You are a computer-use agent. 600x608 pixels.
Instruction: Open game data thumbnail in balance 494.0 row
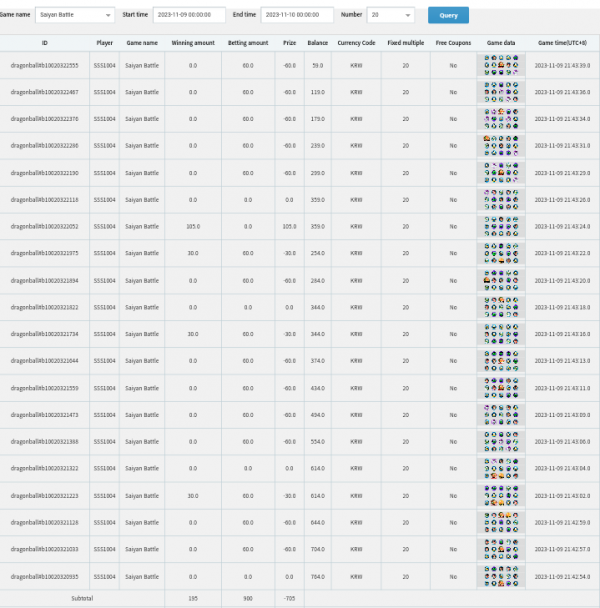pos(501,415)
